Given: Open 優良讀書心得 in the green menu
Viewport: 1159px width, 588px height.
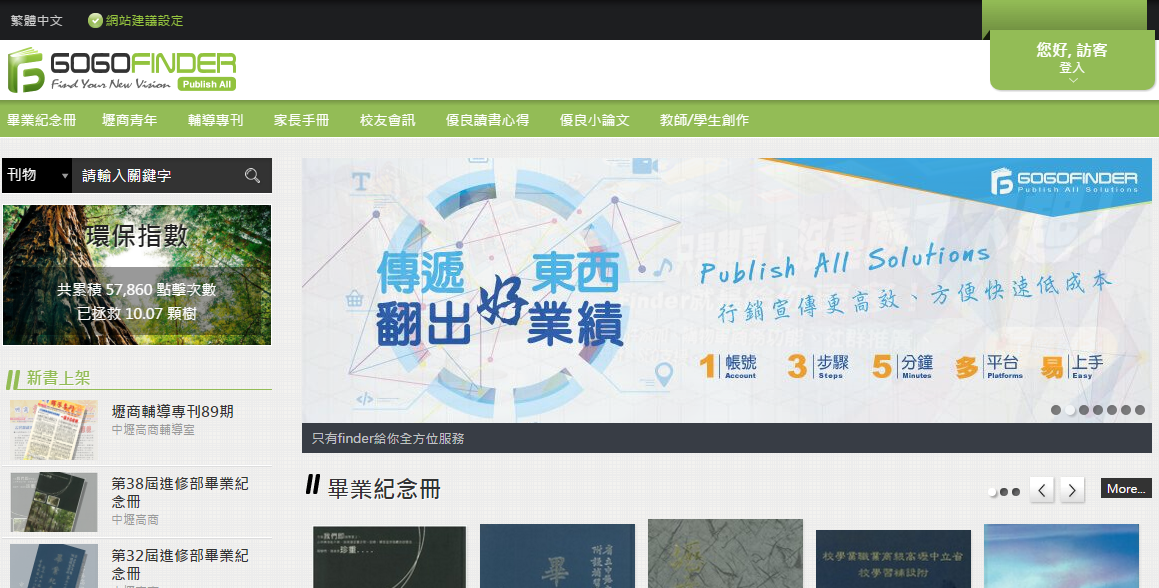Looking at the screenshot, I should coord(487,120).
